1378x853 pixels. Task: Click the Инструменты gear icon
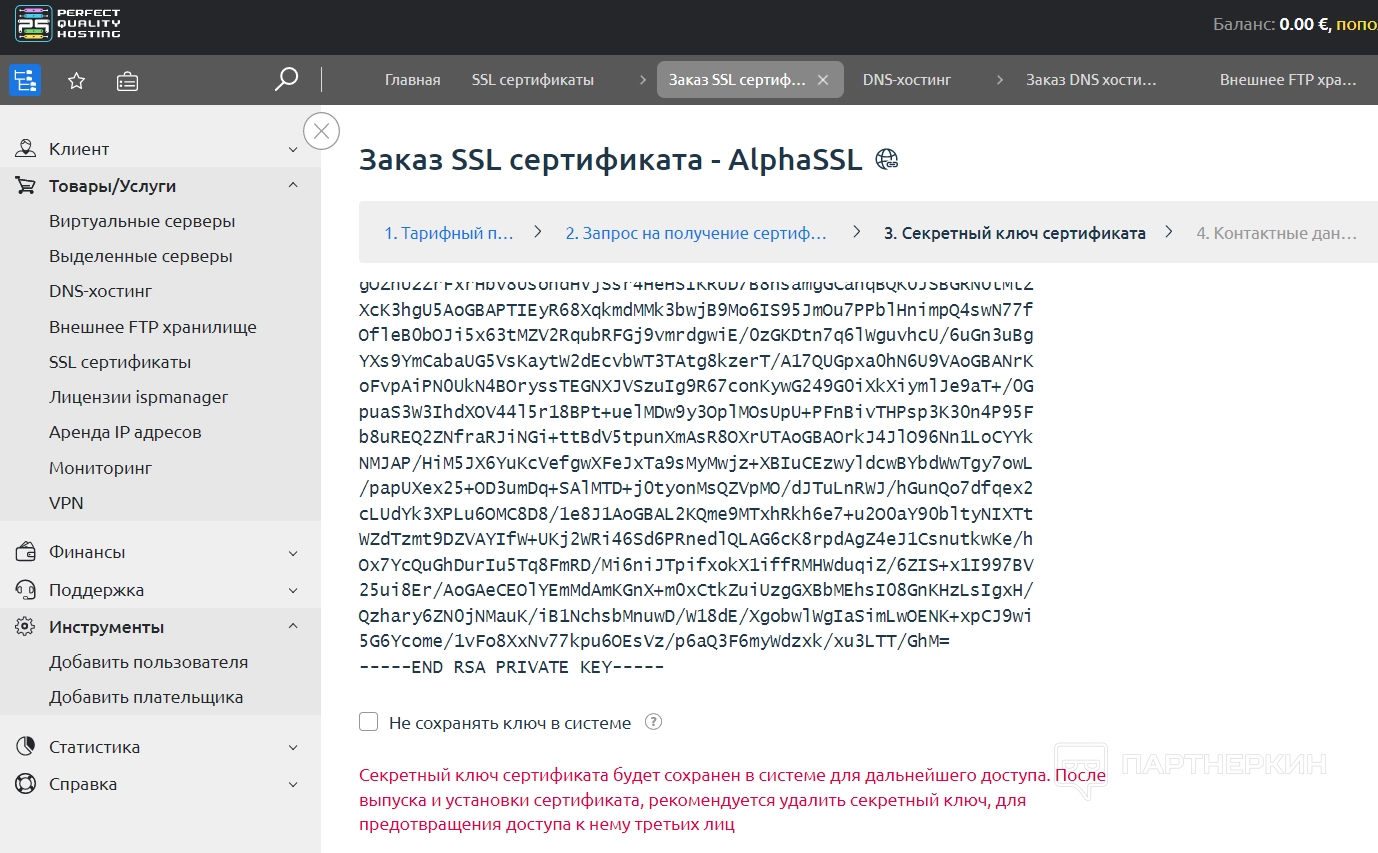[26, 627]
